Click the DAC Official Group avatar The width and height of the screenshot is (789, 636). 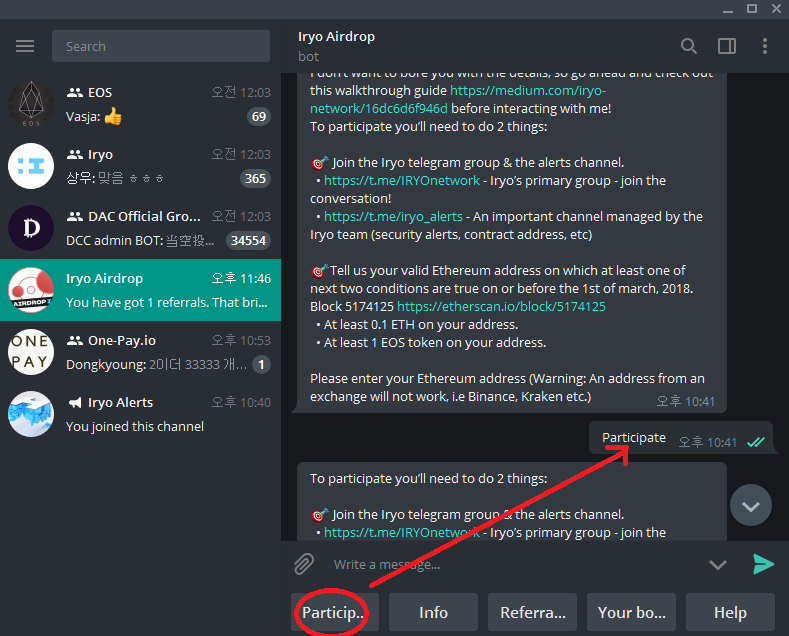click(x=31, y=228)
